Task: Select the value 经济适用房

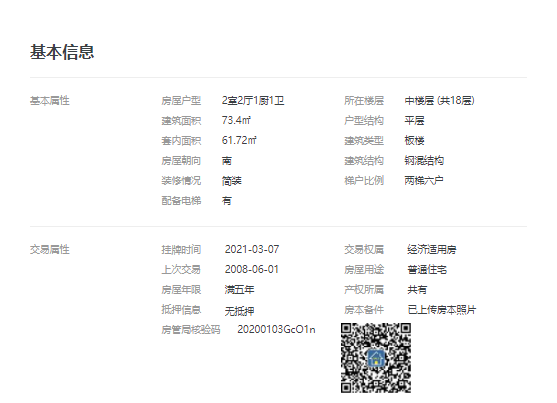Action: [x=432, y=249]
